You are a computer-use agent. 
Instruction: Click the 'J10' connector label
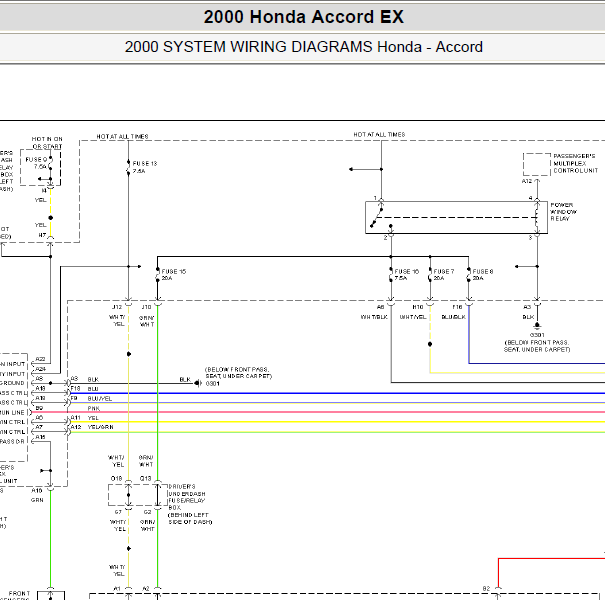point(146,307)
